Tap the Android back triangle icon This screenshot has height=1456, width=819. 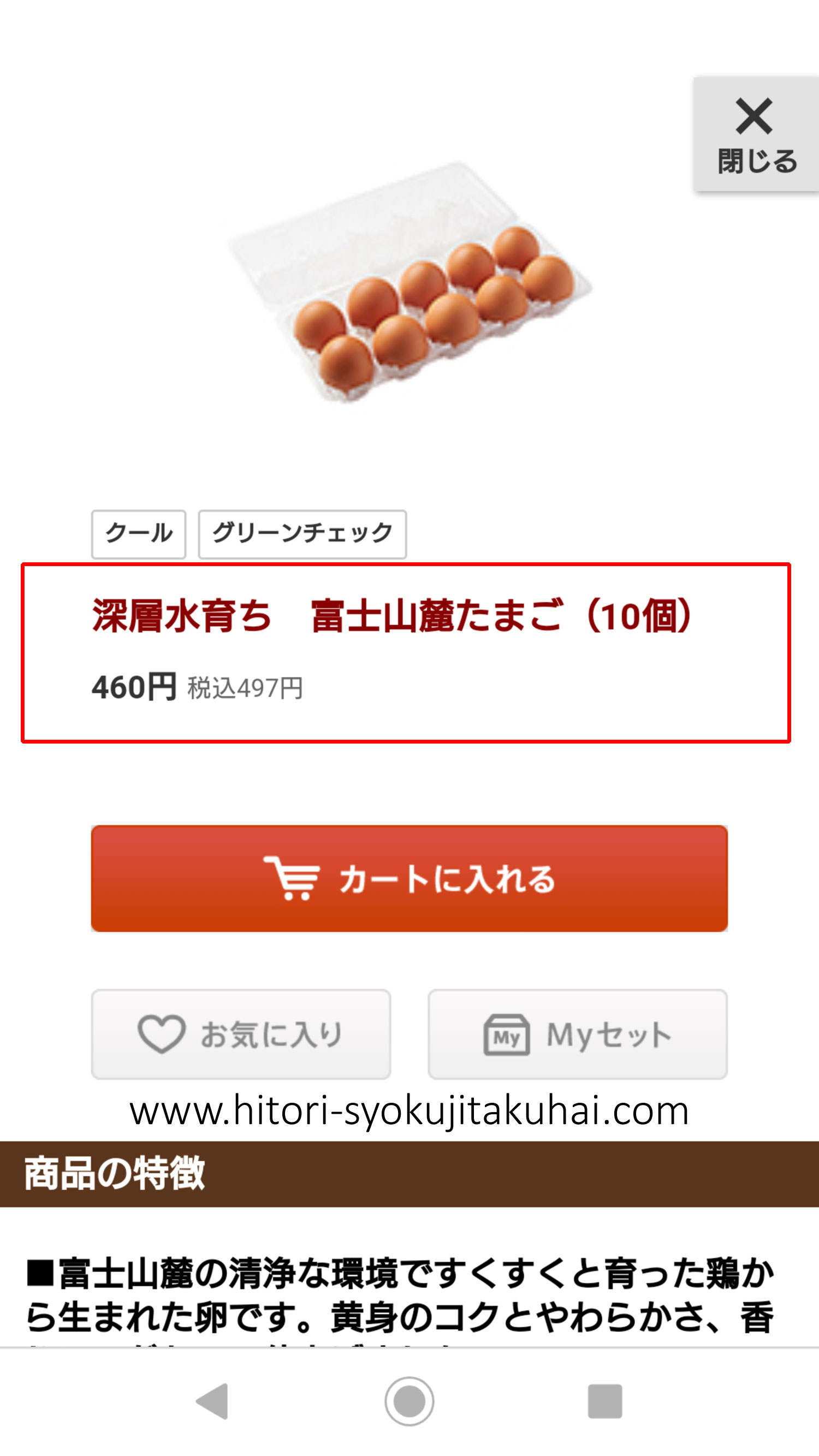pos(212,1401)
